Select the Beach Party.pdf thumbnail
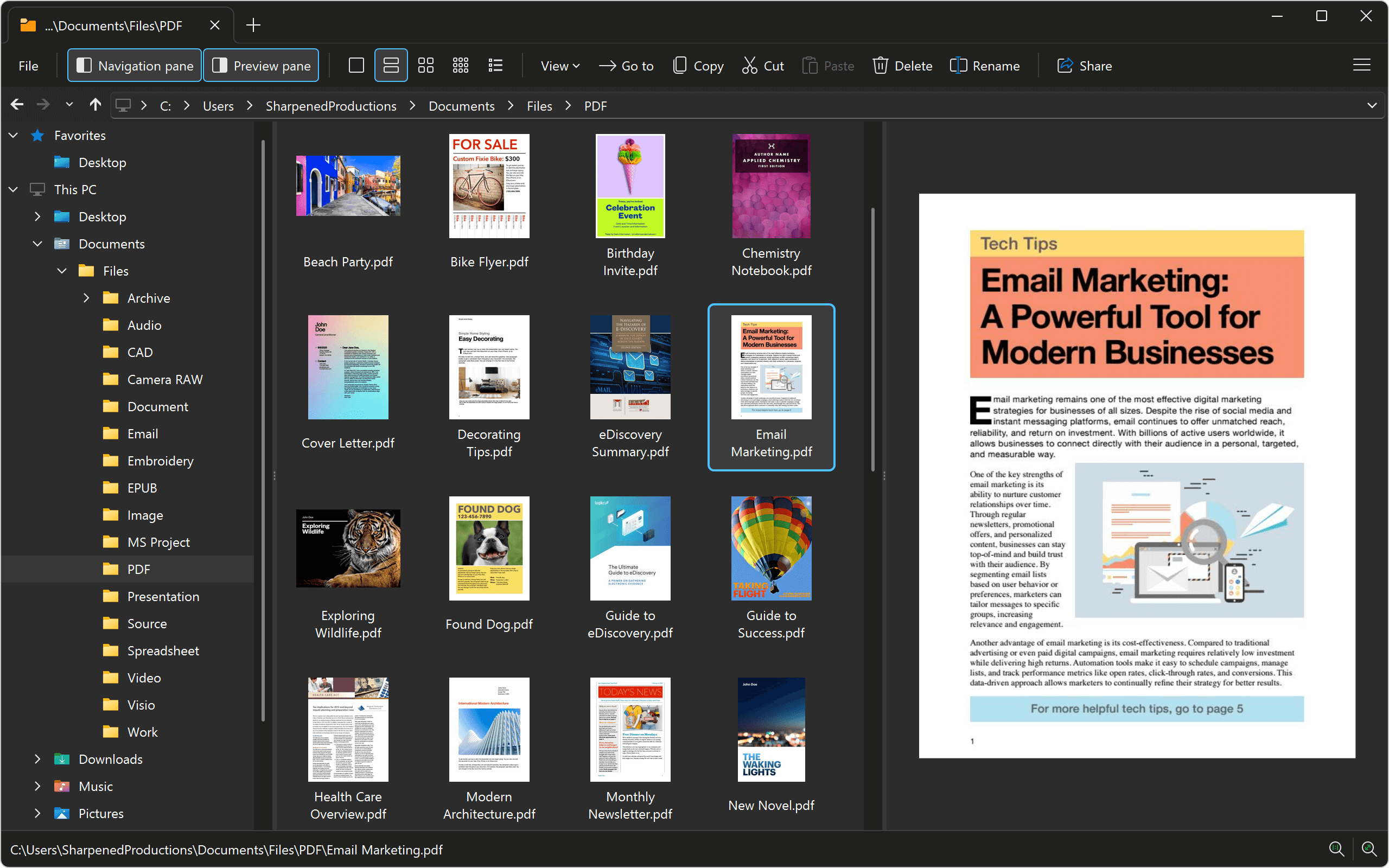Image resolution: width=1389 pixels, height=868 pixels. coord(348,186)
